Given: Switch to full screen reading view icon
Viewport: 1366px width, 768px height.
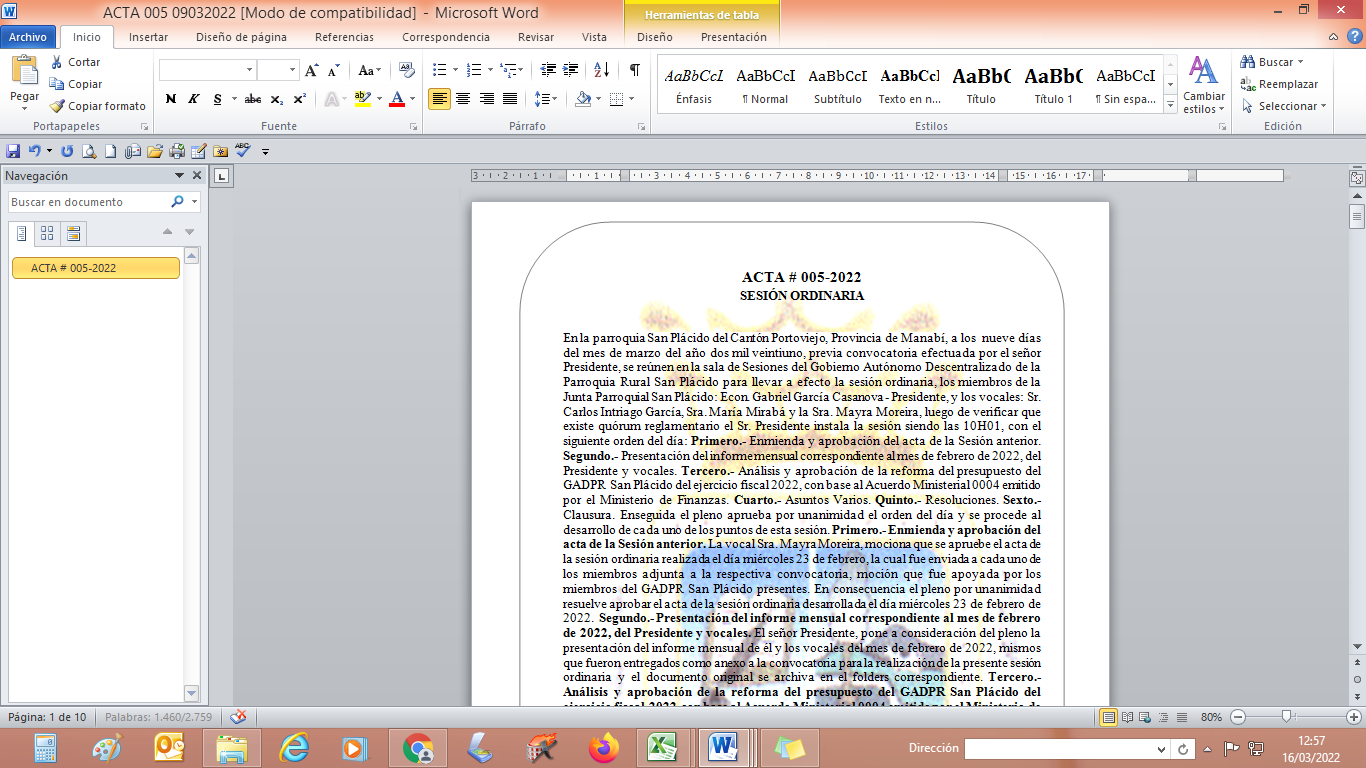Looking at the screenshot, I should 1128,717.
